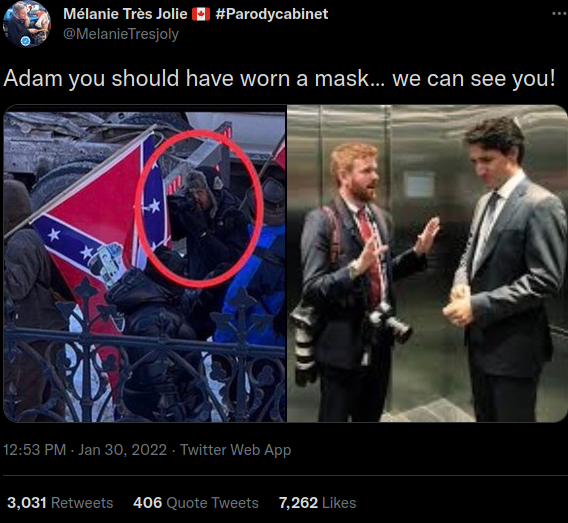This screenshot has width=568, height=523.
Task: Click the Jan 30, 2022 date
Action: coord(122,450)
